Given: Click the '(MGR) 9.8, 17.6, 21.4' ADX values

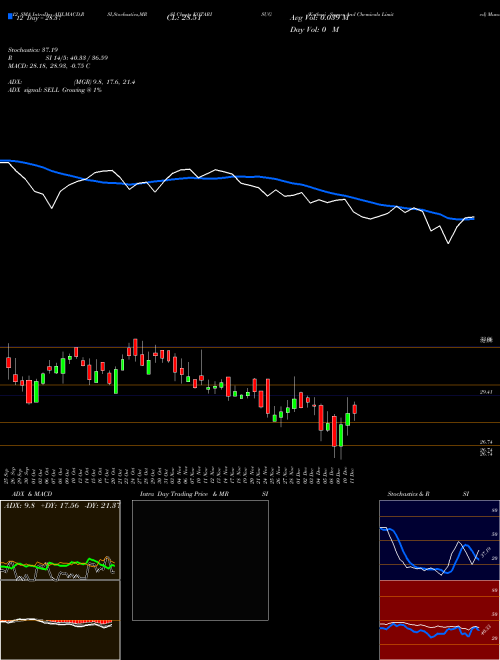Looking at the screenshot, I should pyautogui.click(x=104, y=82).
